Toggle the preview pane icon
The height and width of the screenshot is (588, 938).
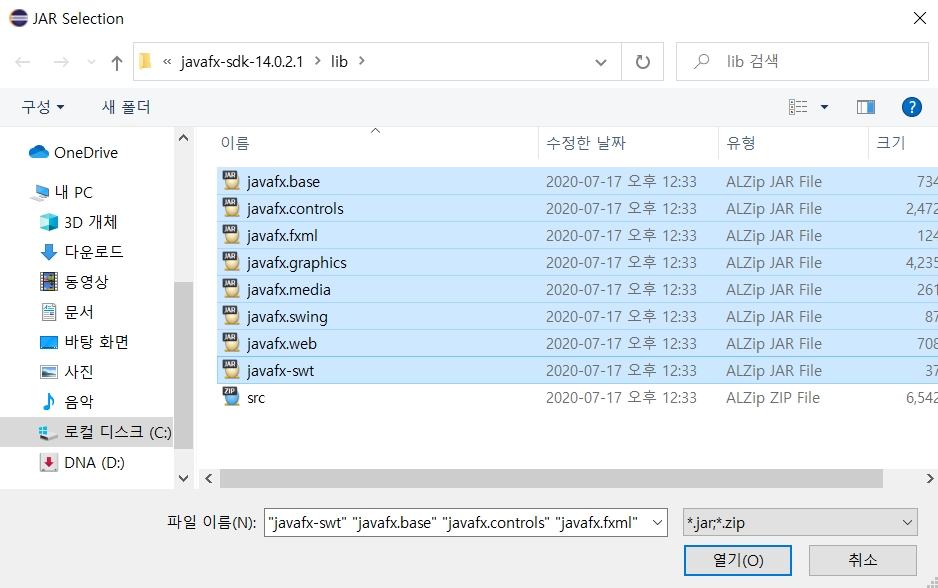[866, 107]
